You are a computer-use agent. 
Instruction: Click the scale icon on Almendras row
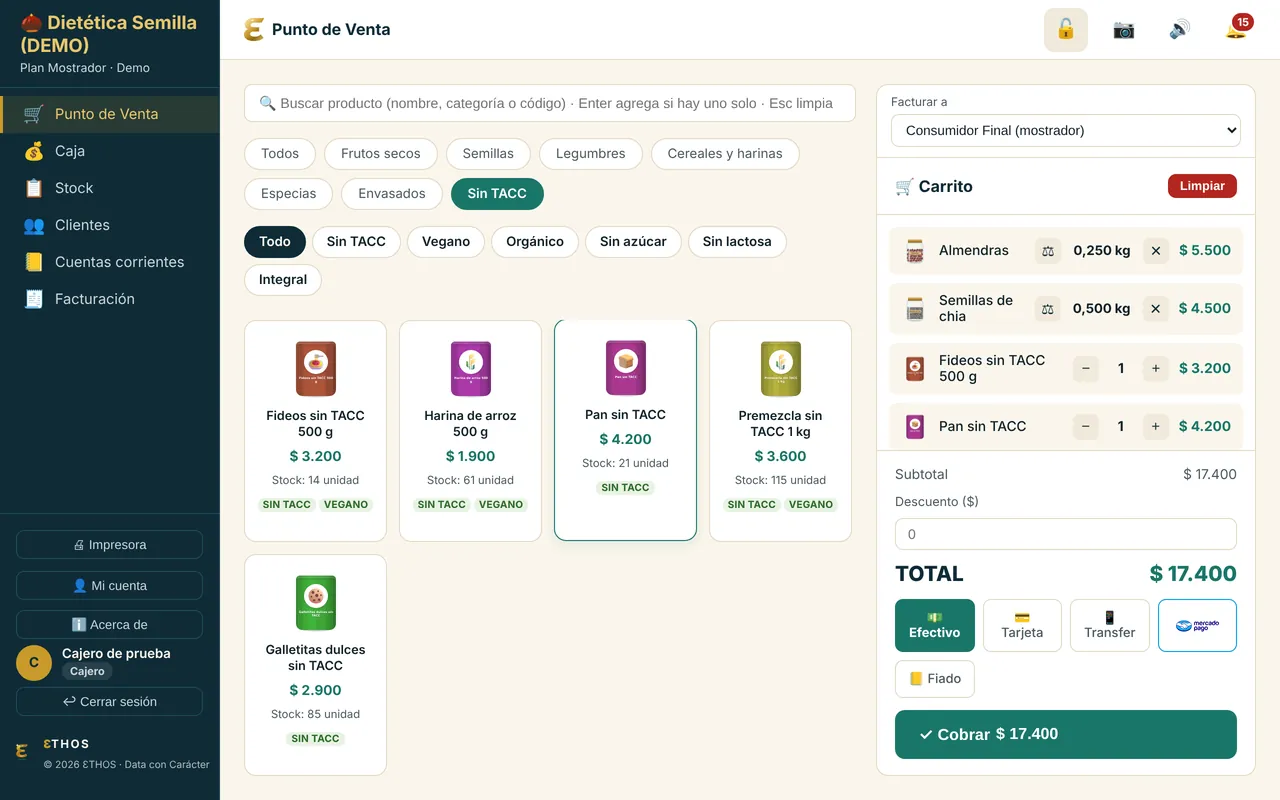click(x=1048, y=251)
